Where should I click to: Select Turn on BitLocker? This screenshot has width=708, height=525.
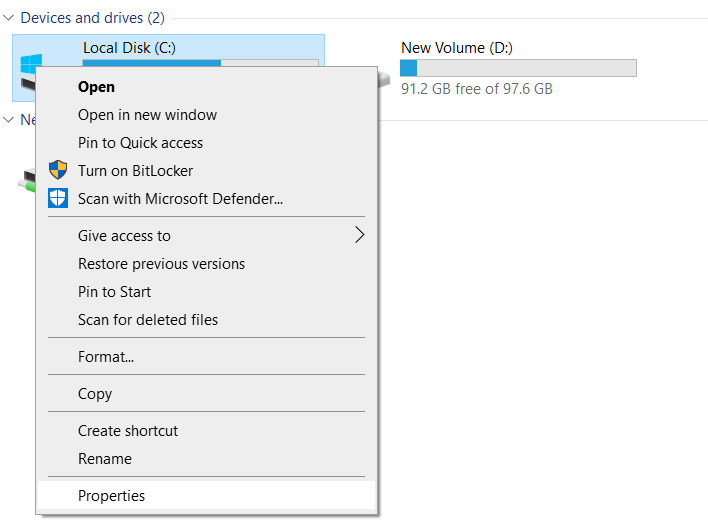pos(206,171)
